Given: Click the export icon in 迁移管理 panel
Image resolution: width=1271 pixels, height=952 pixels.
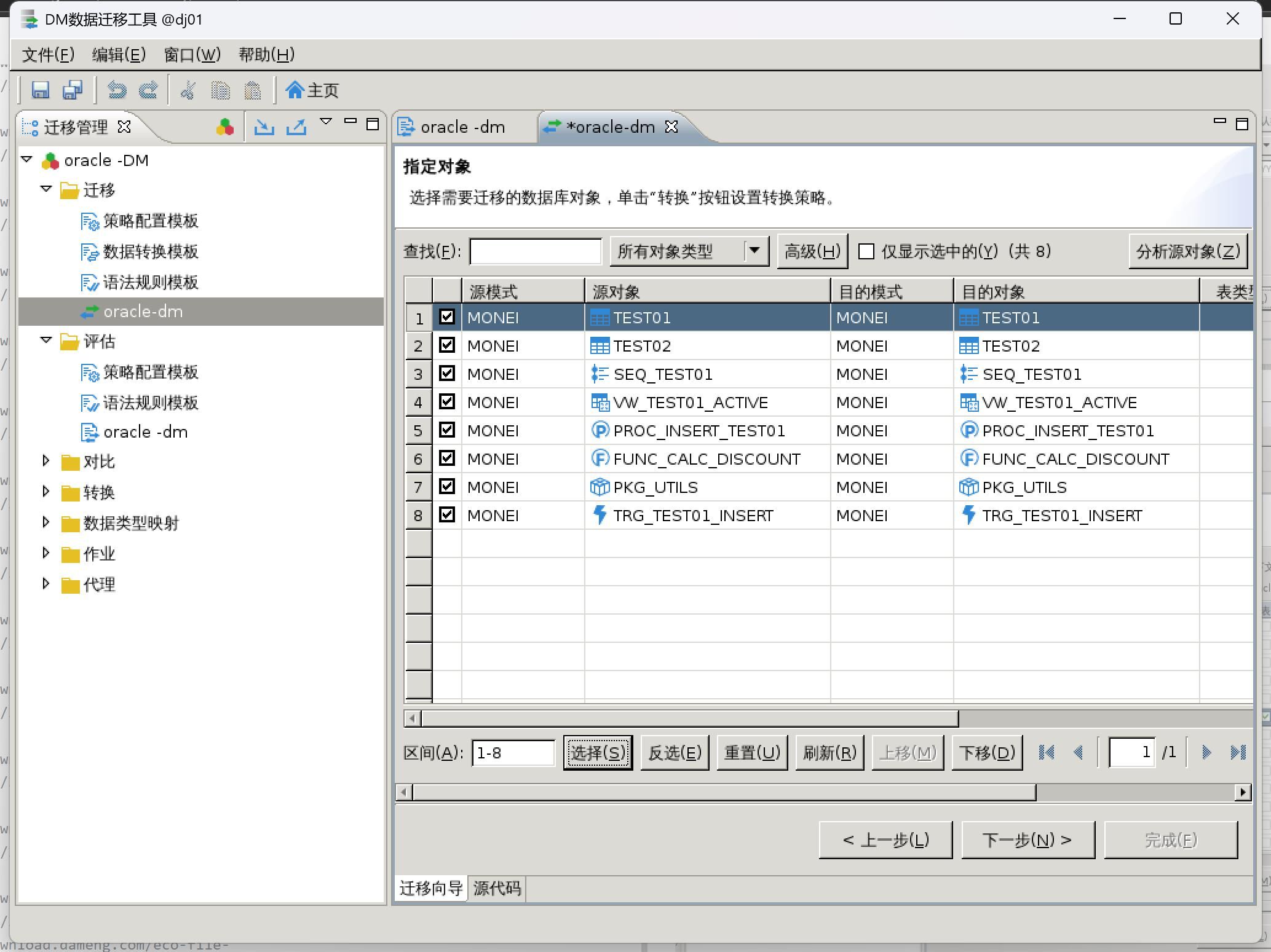Looking at the screenshot, I should pyautogui.click(x=296, y=127).
